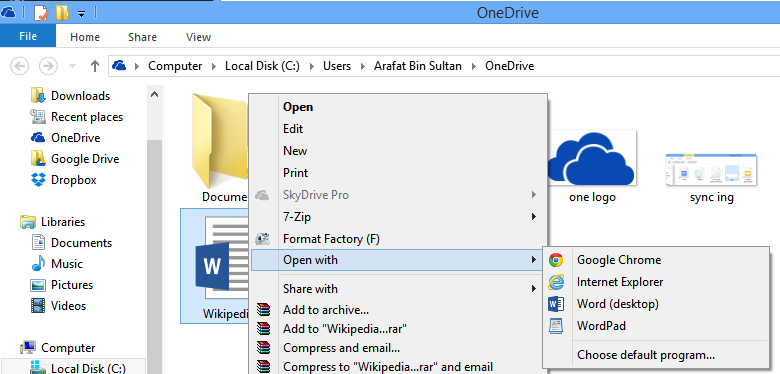Open Documents library in sidebar
Viewport: 780px width, 374px height.
(71, 243)
